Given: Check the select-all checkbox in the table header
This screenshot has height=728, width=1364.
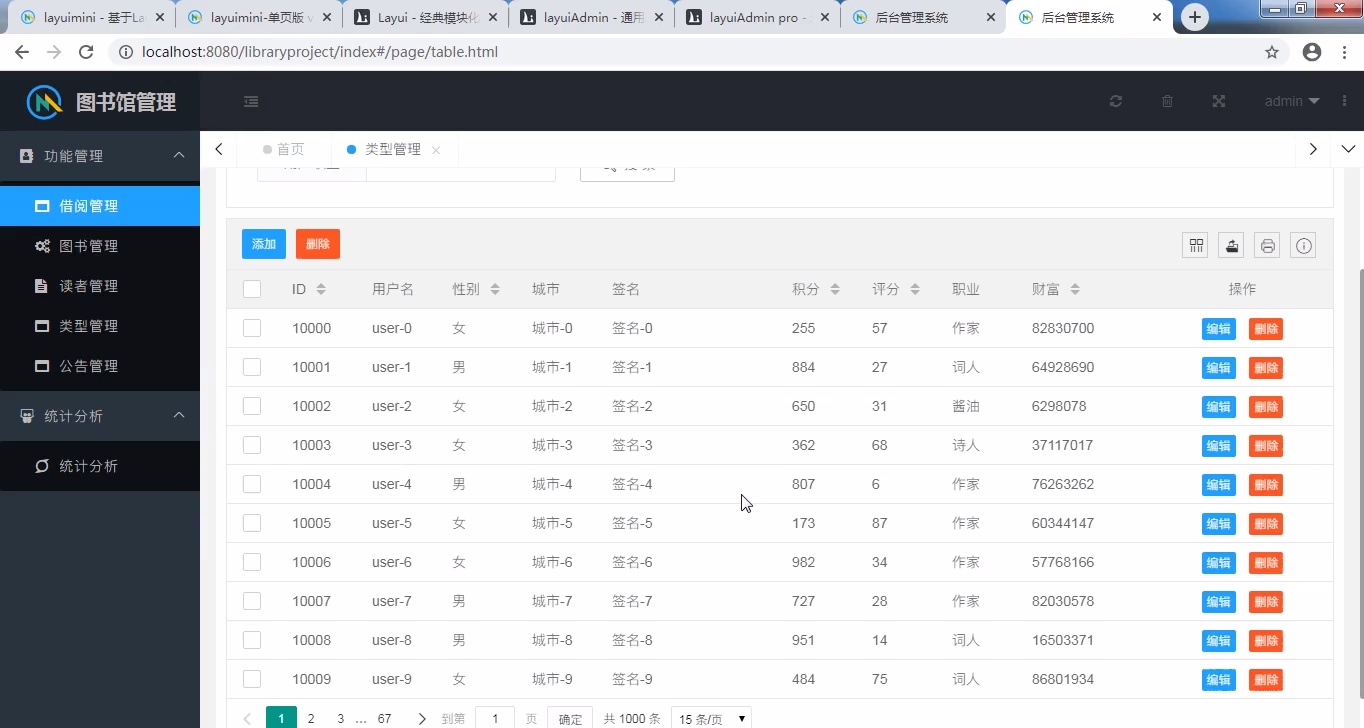Looking at the screenshot, I should coord(252,288).
